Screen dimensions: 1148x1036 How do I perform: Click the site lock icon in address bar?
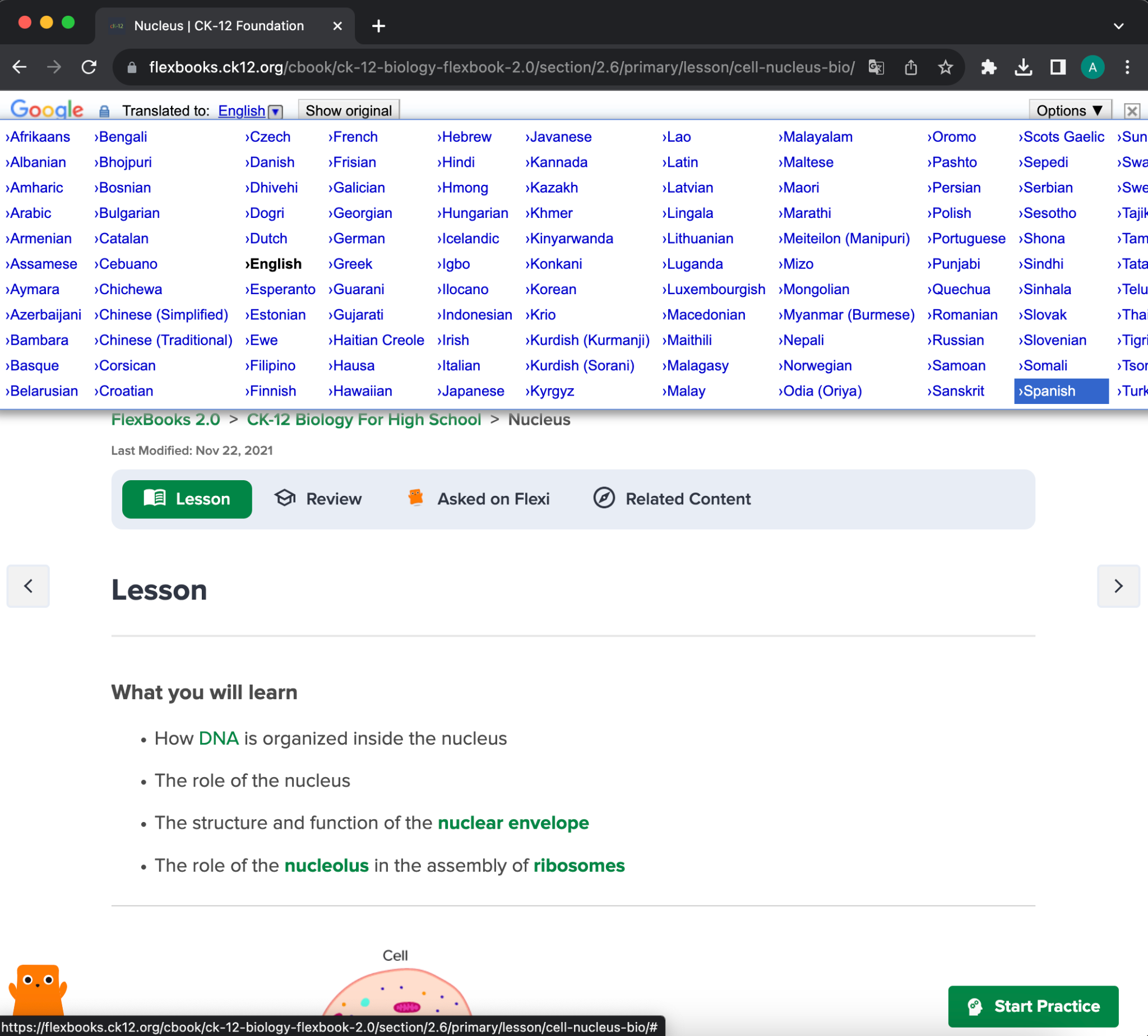pos(132,67)
